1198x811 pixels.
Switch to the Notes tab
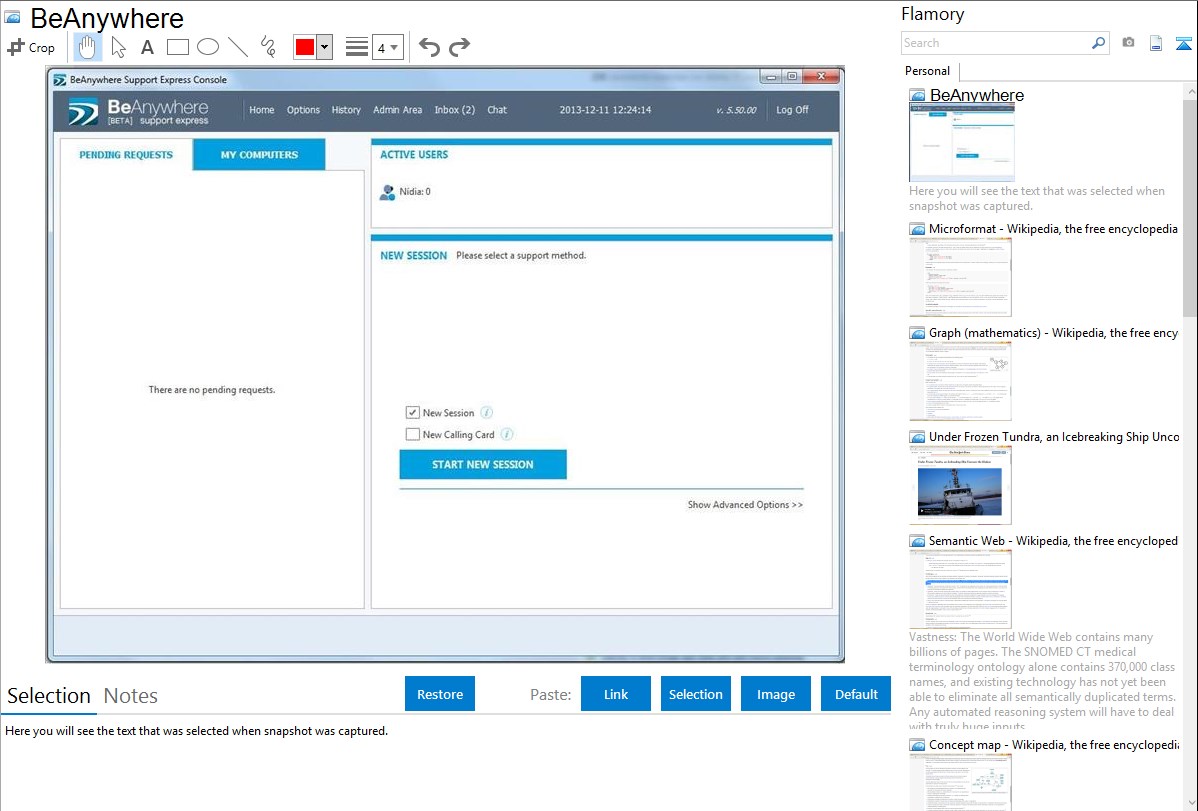(131, 696)
